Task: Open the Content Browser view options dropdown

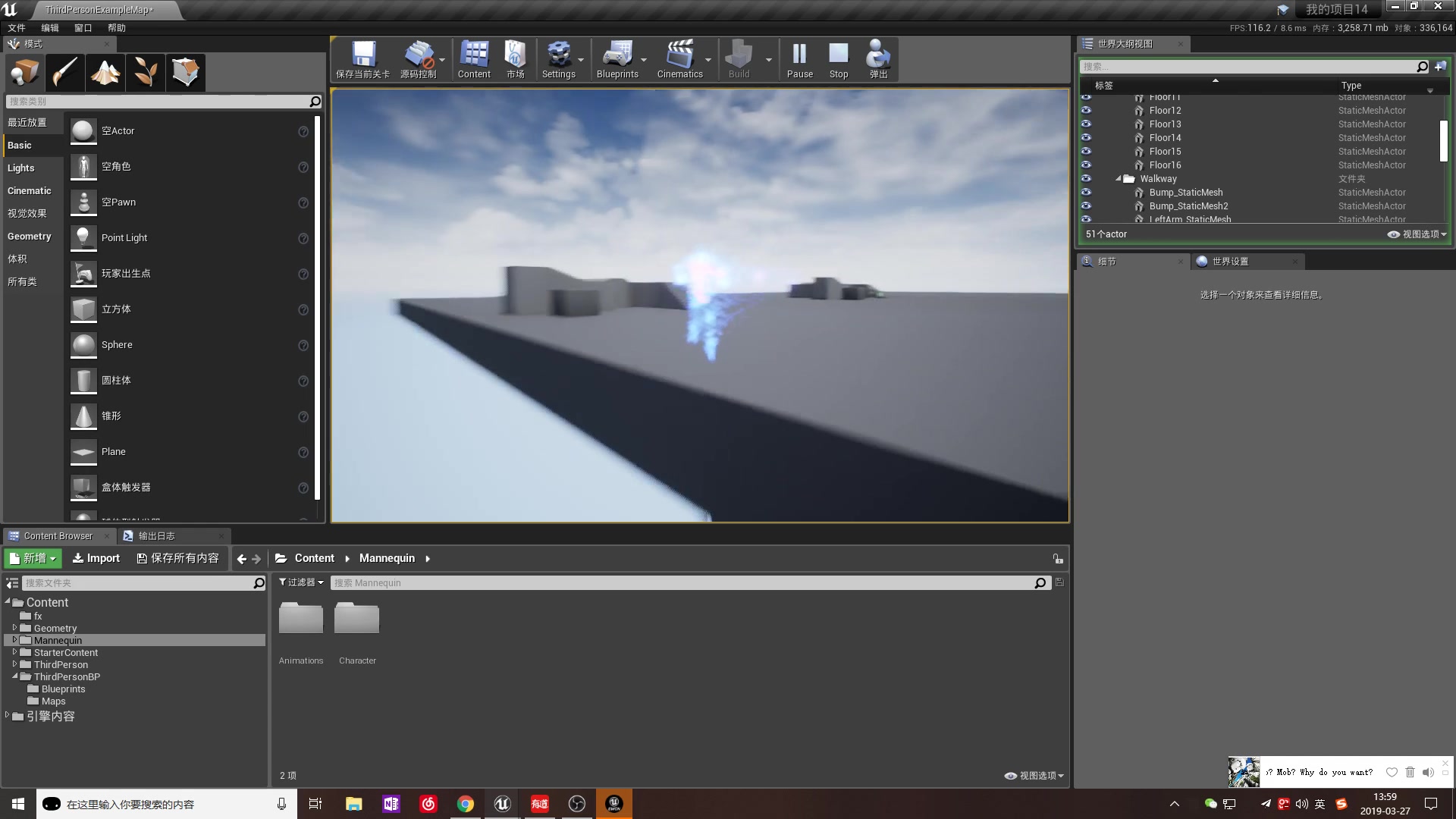Action: tap(1033, 775)
